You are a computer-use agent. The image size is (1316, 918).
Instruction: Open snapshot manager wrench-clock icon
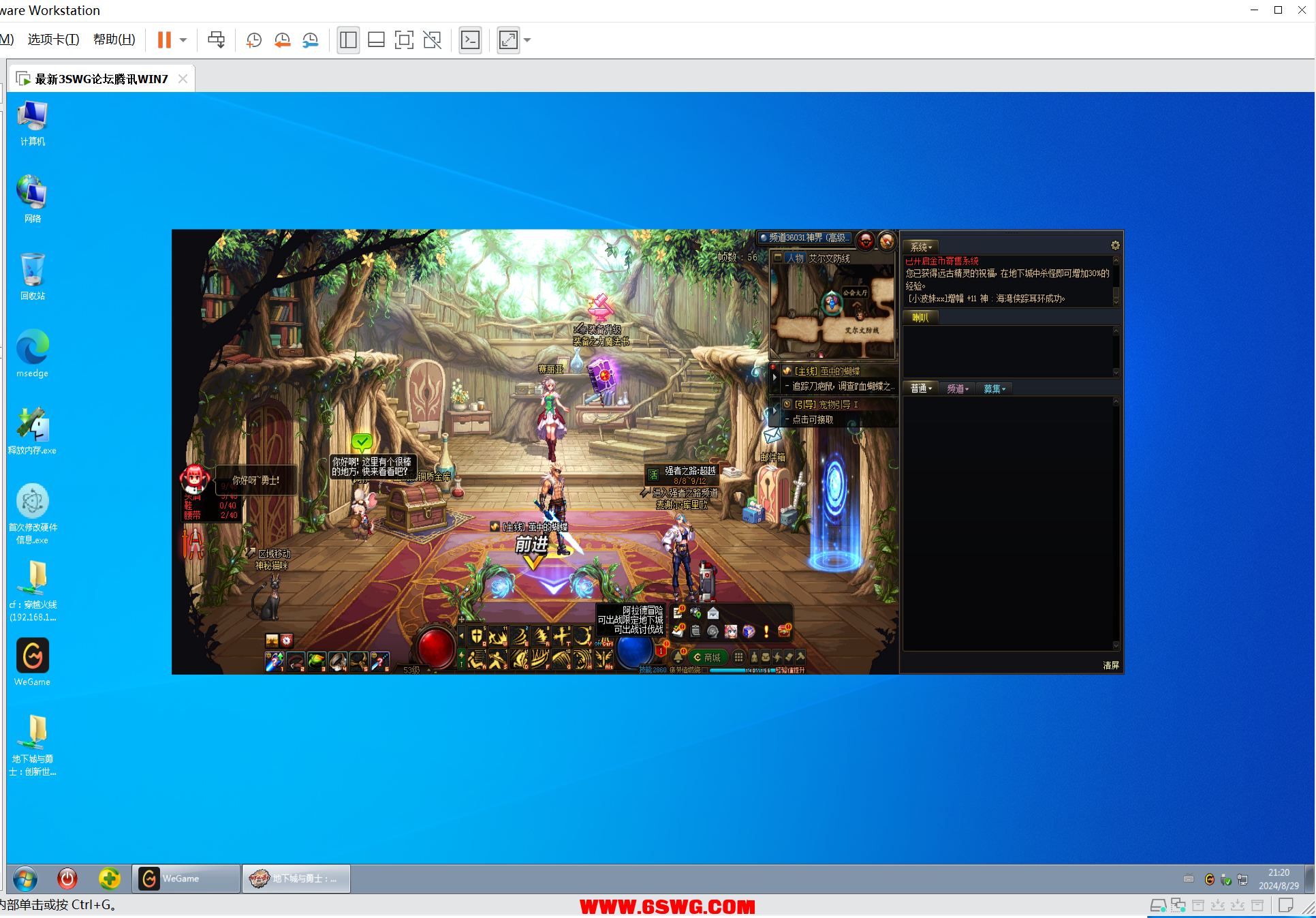[311, 40]
